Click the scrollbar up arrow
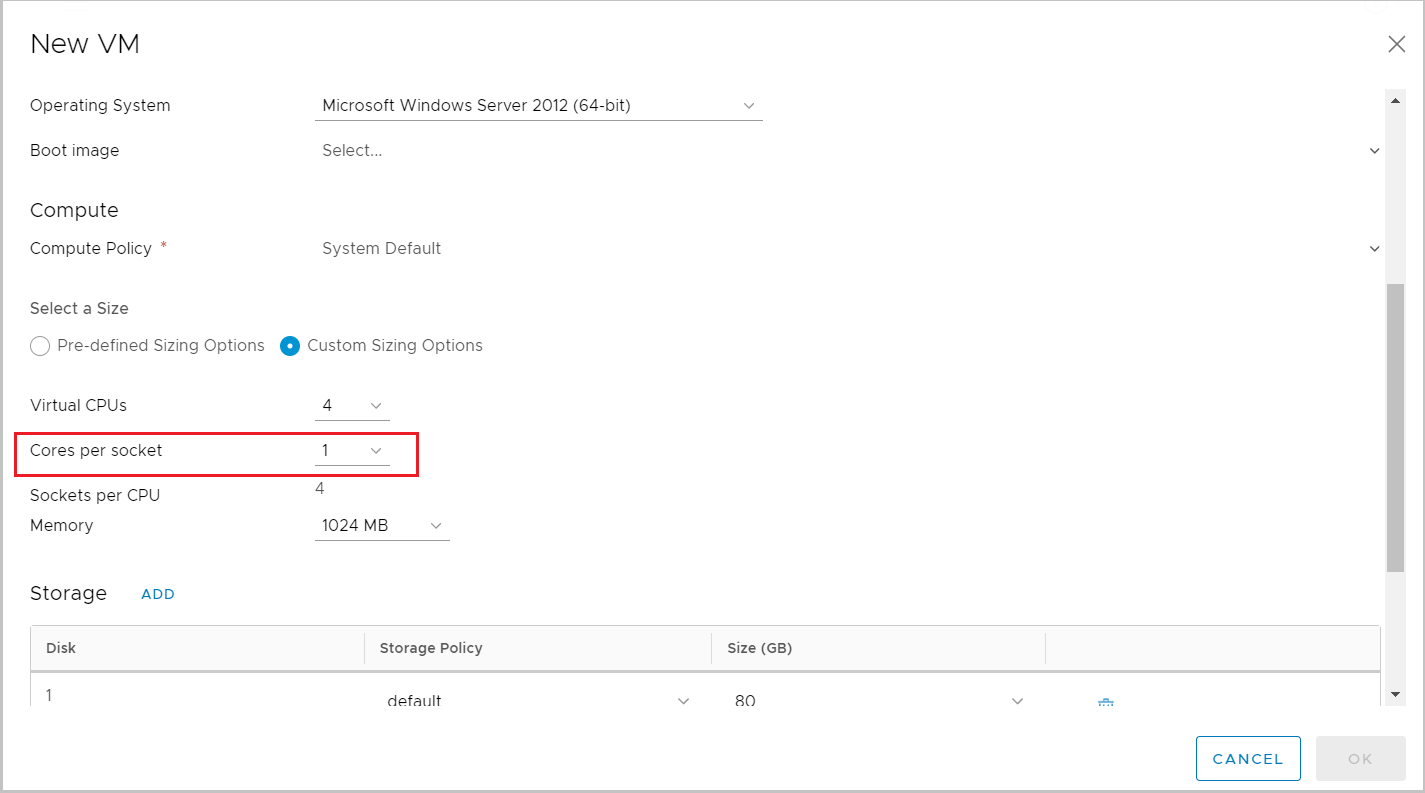The image size is (1425, 793). coord(1395,97)
